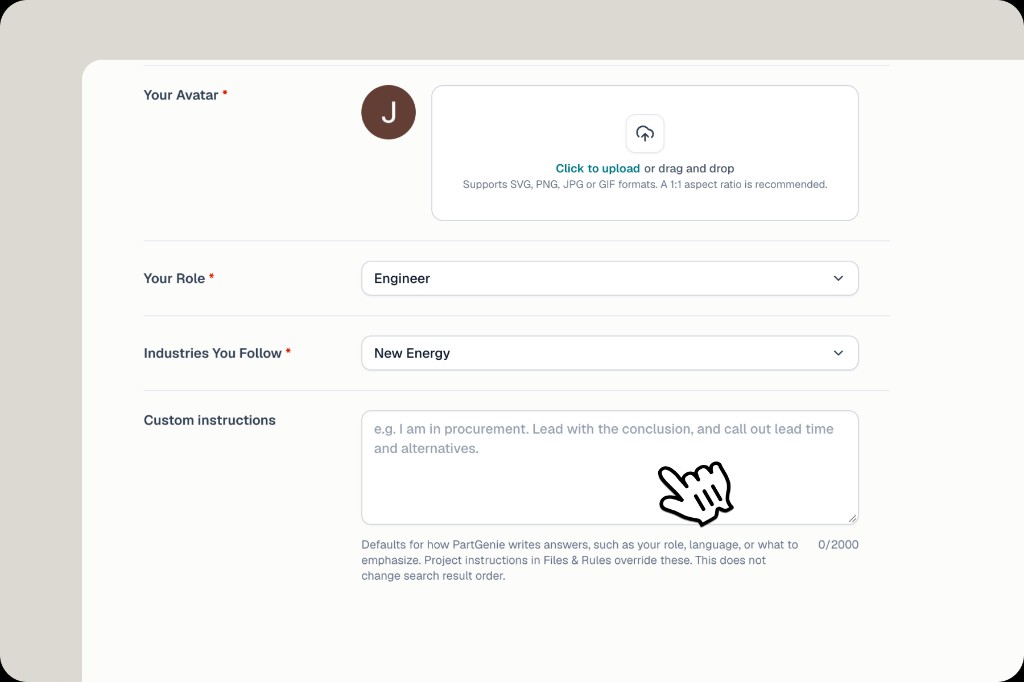Screen dimensions: 1024x682
Task: Click the 'Click to upload' link
Action: (598, 169)
